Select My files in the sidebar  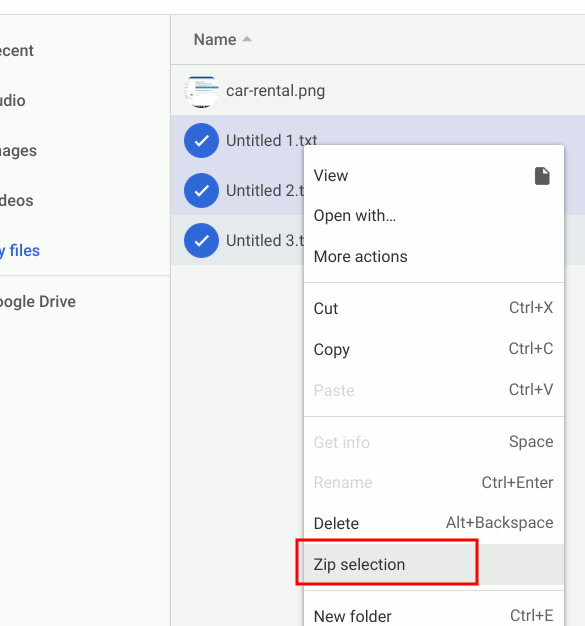coord(20,251)
